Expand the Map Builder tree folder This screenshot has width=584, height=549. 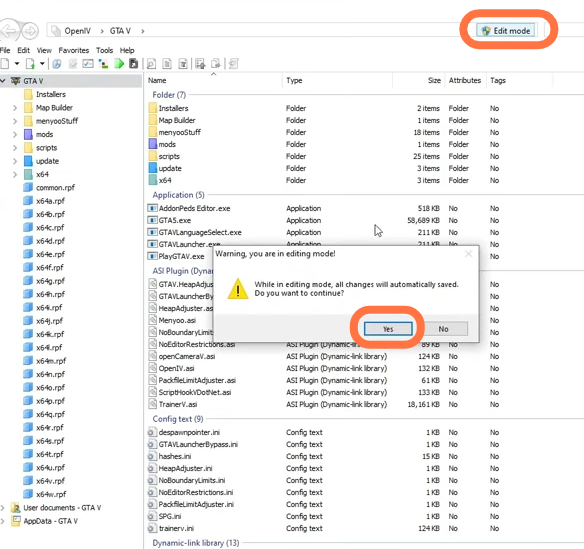click(15, 108)
